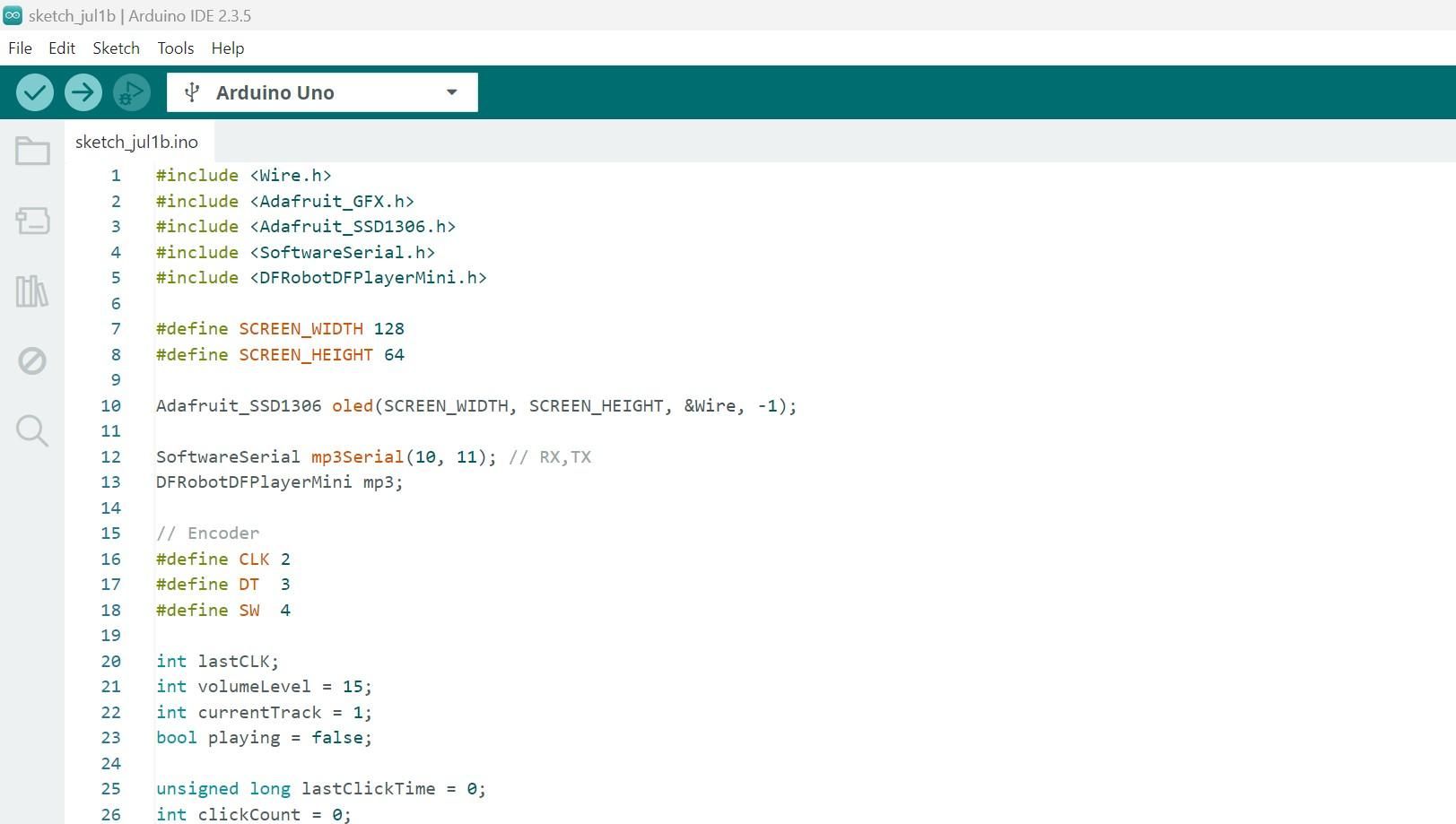
Task: Open the Debug sidebar panel
Action: [x=32, y=360]
